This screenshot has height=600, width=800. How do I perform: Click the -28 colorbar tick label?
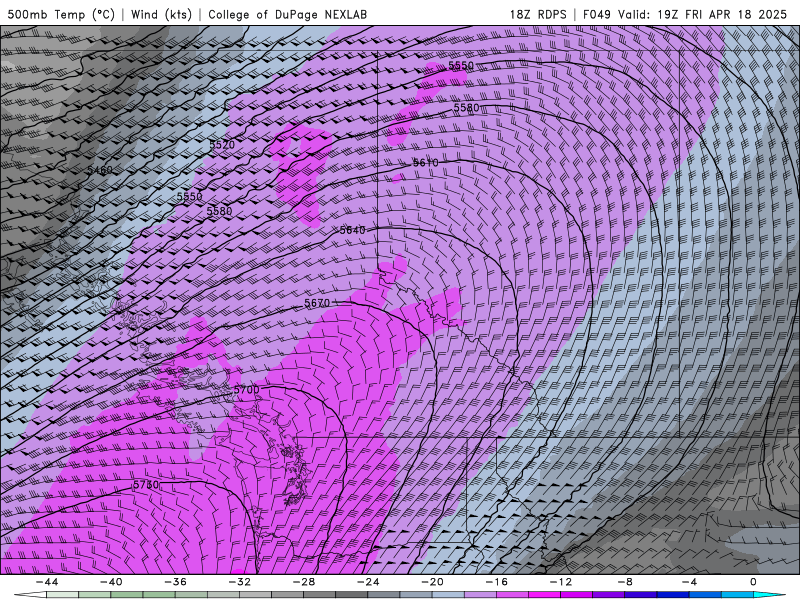point(304,582)
